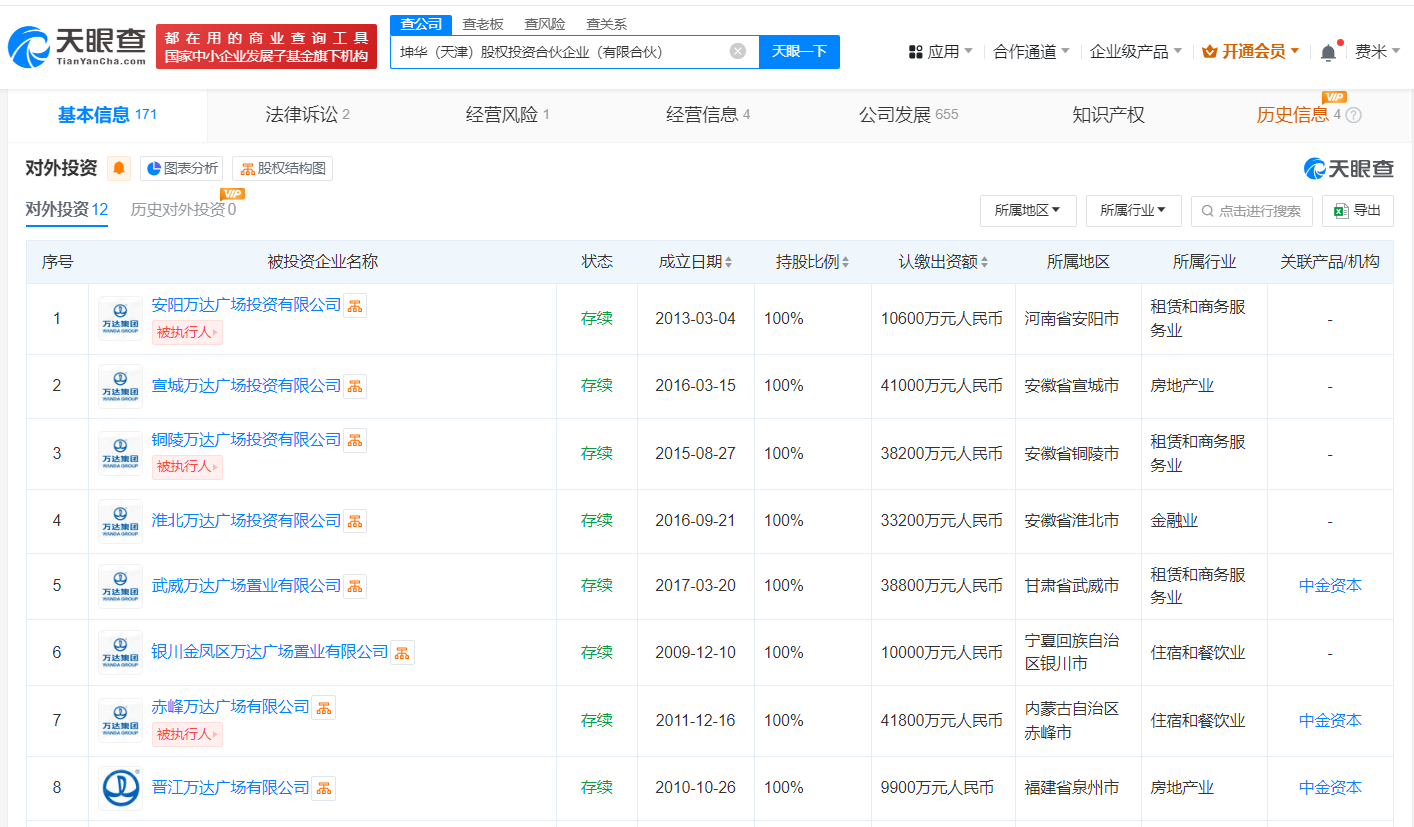Open the 法律诉讼 tab

point(307,115)
